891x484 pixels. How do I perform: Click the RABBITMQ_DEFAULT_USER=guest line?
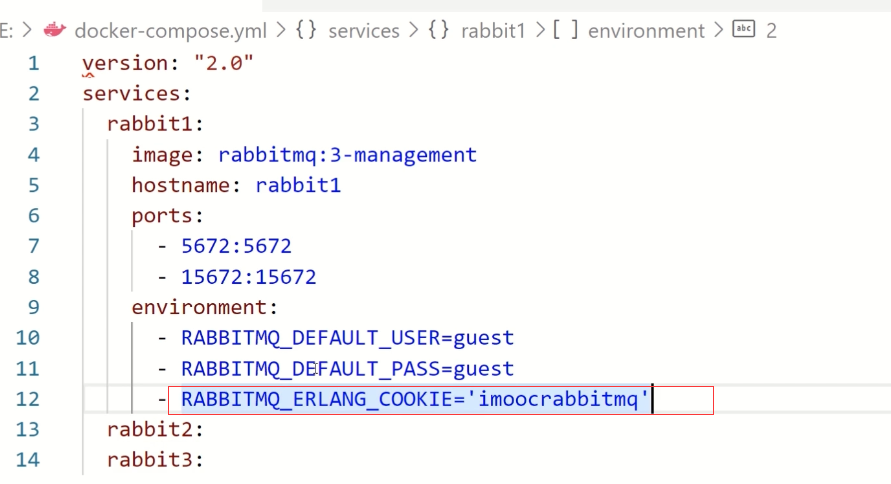346,338
